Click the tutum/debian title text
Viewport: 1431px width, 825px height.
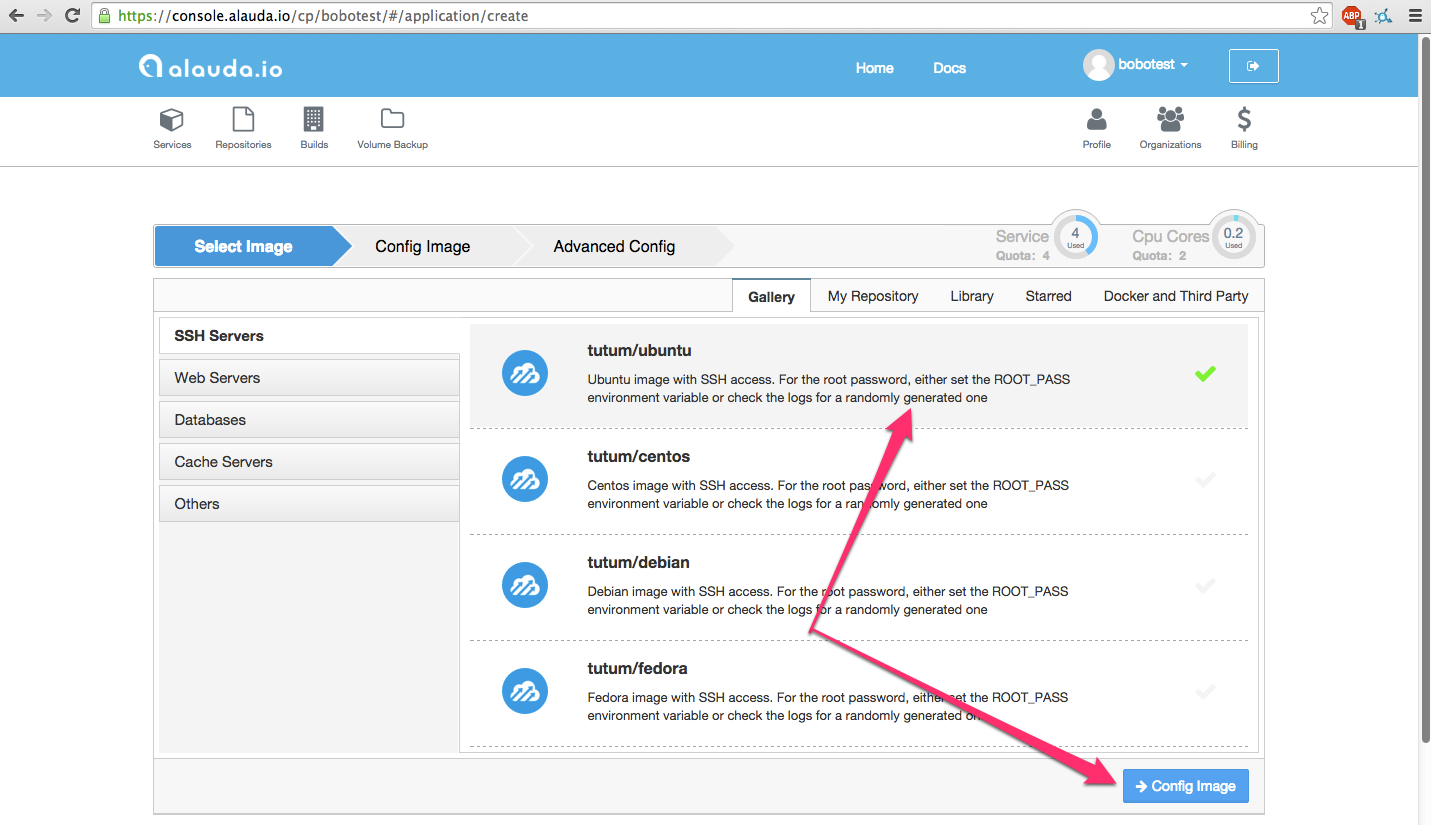pyautogui.click(x=638, y=563)
